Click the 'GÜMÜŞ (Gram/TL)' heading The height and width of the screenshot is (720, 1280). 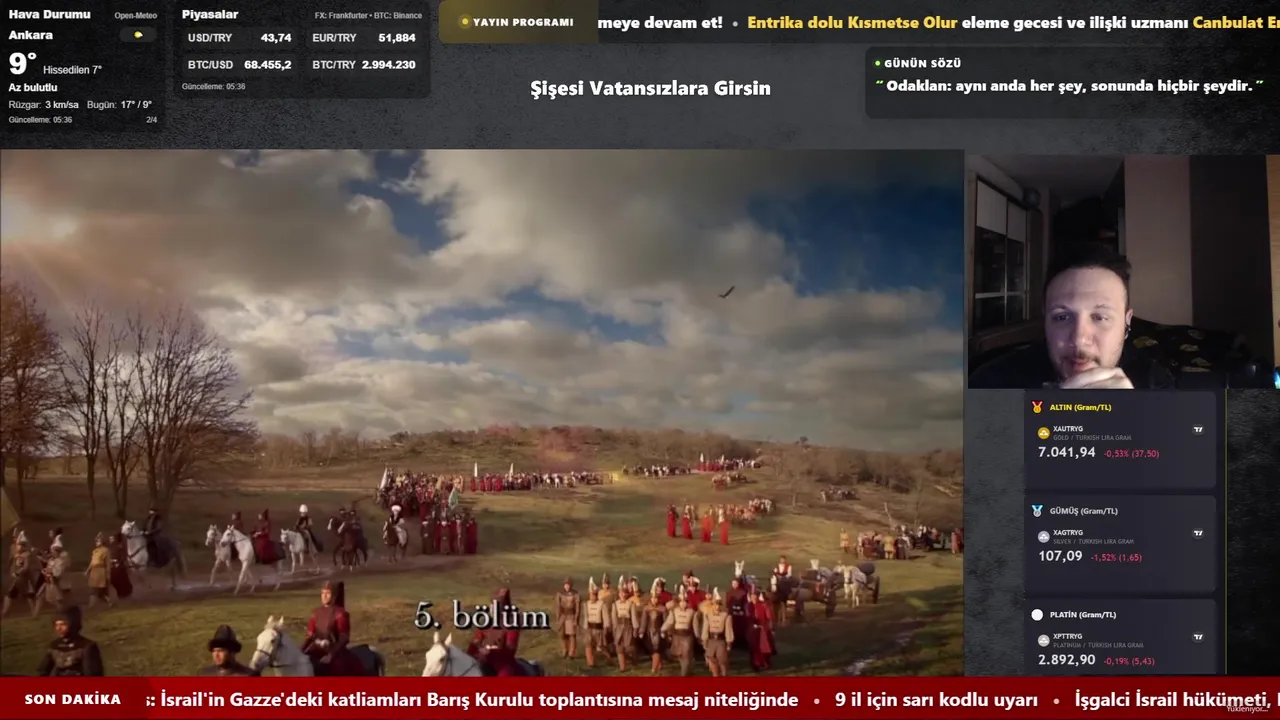pyautogui.click(x=1084, y=511)
